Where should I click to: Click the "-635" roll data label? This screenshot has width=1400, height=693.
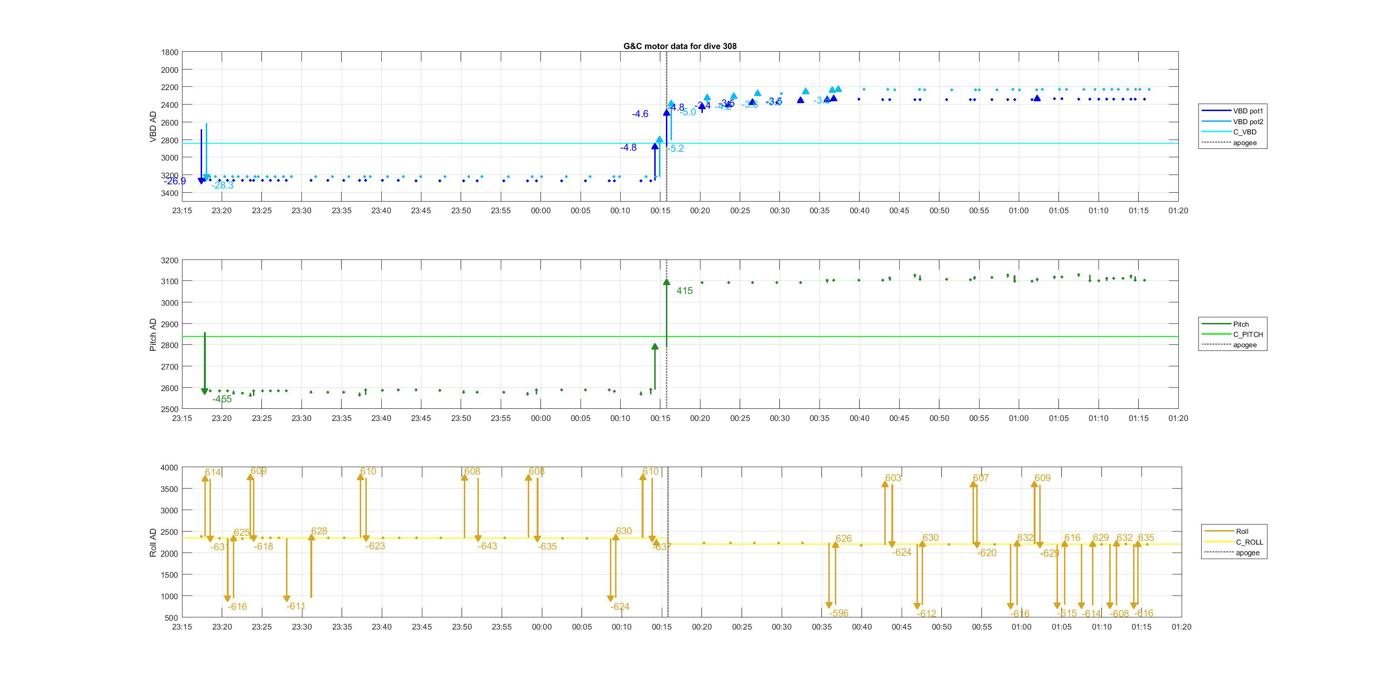547,547
